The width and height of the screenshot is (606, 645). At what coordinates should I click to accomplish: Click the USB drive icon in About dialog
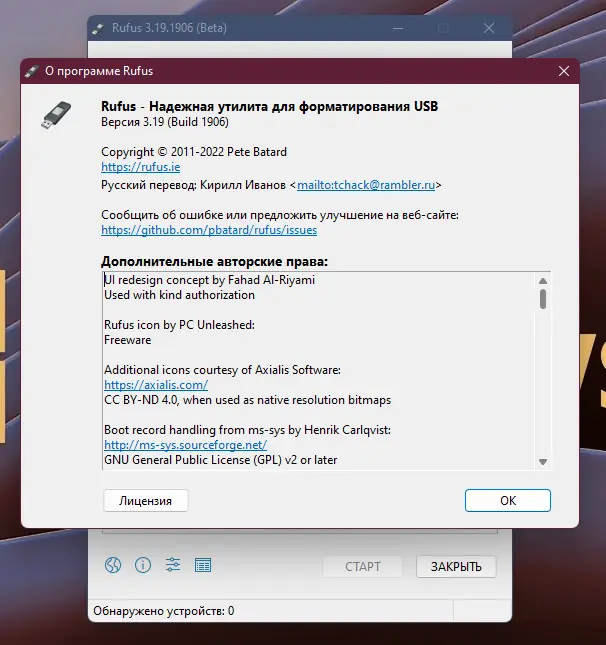point(56,115)
